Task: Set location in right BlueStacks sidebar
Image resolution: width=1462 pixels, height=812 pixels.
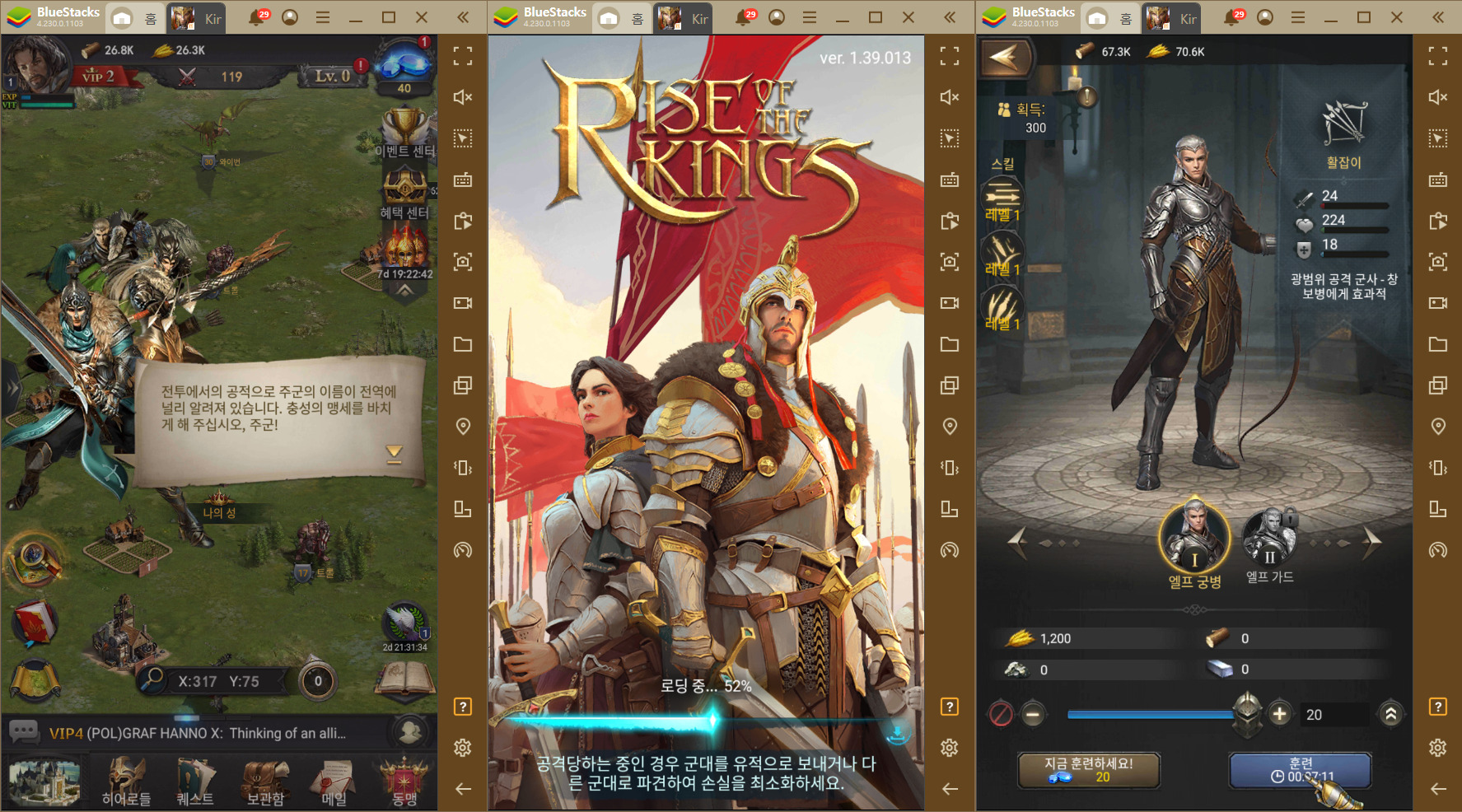Action: 1438,427
